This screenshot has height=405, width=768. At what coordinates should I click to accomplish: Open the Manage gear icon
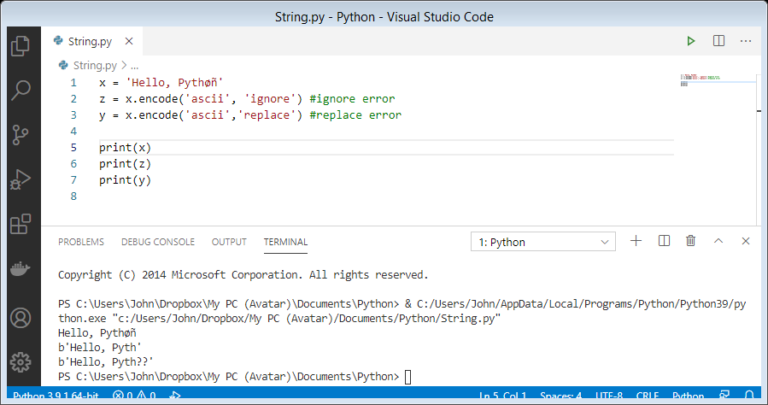coord(19,361)
